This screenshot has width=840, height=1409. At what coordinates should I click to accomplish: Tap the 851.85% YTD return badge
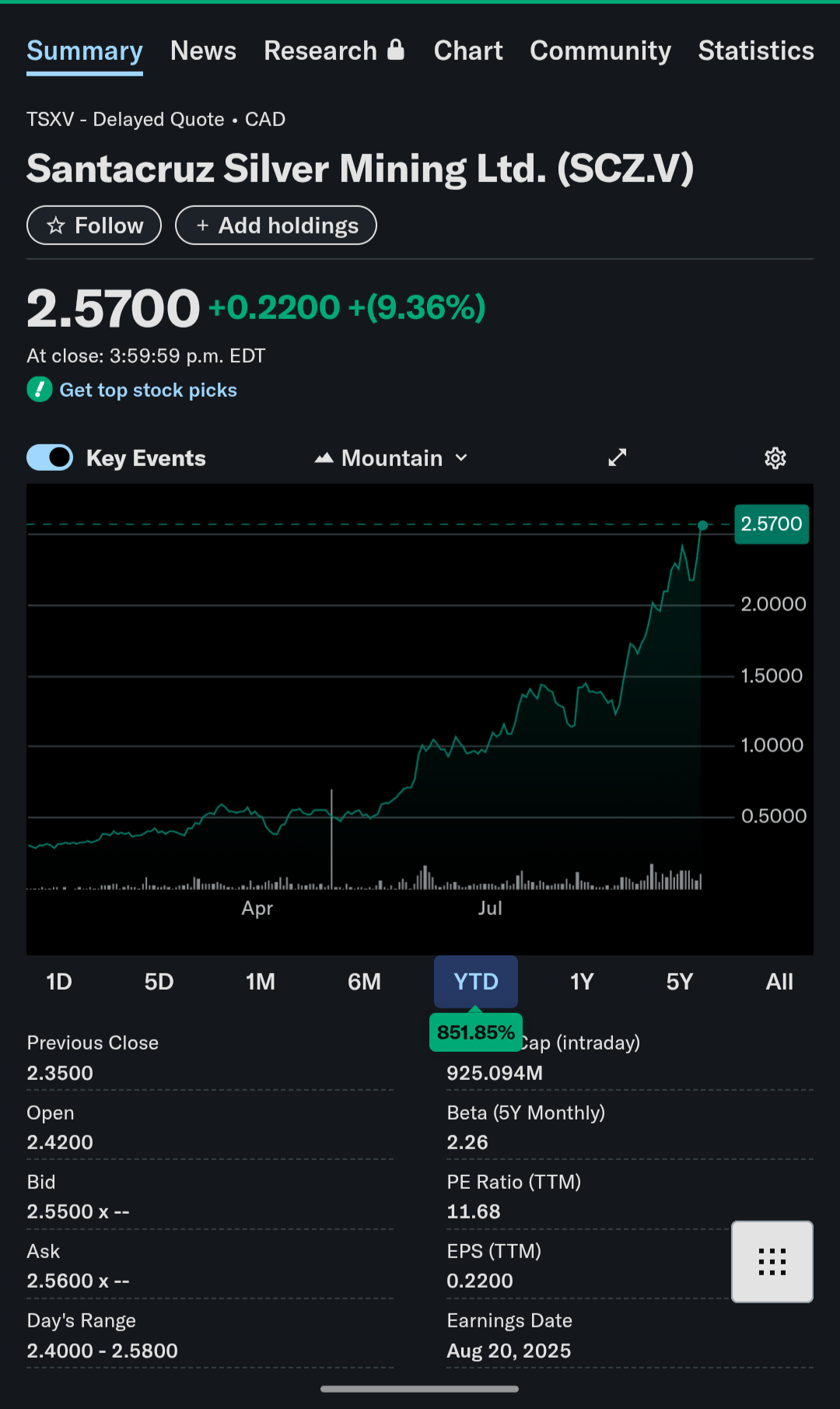pyautogui.click(x=476, y=1032)
